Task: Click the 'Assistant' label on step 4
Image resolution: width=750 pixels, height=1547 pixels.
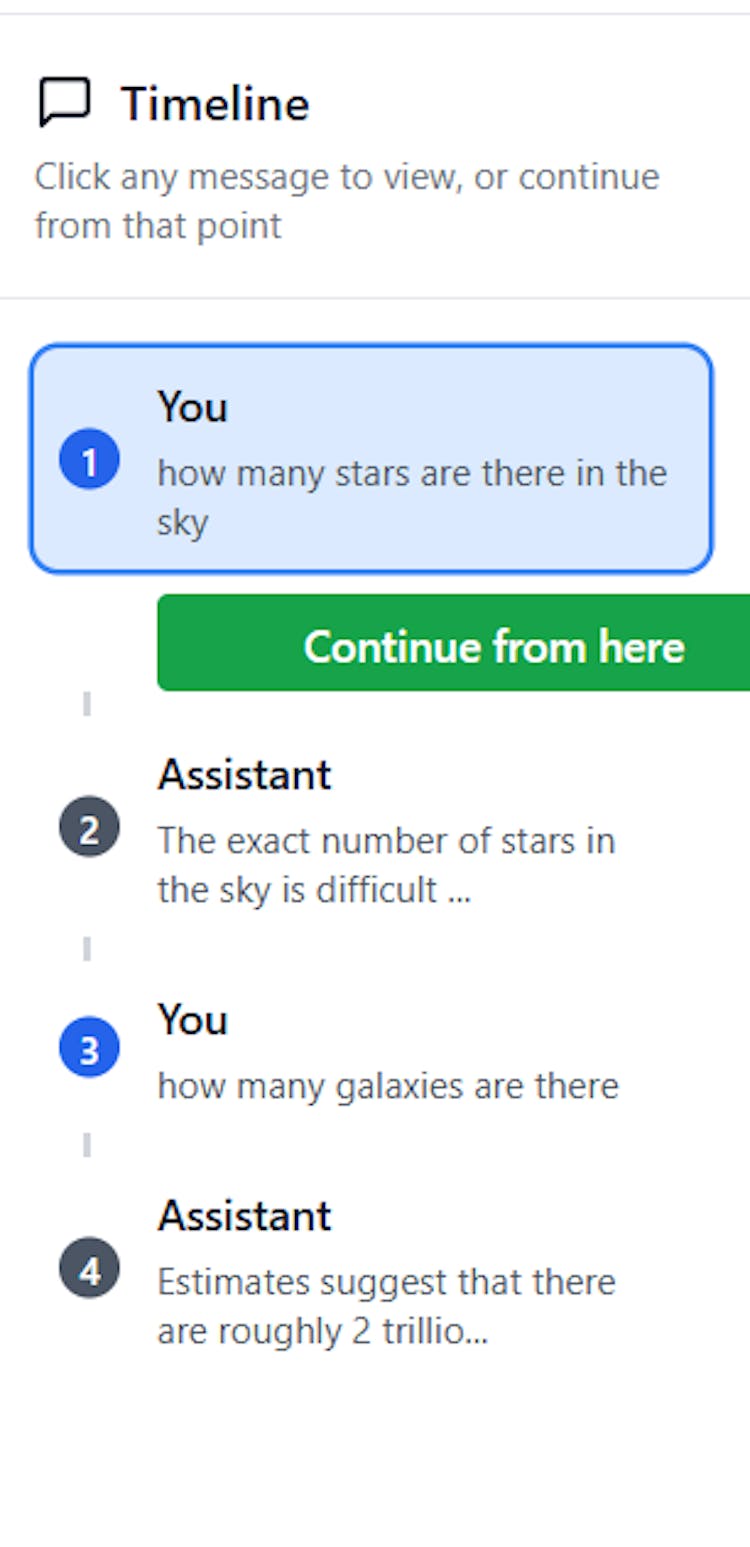Action: 244,1216
